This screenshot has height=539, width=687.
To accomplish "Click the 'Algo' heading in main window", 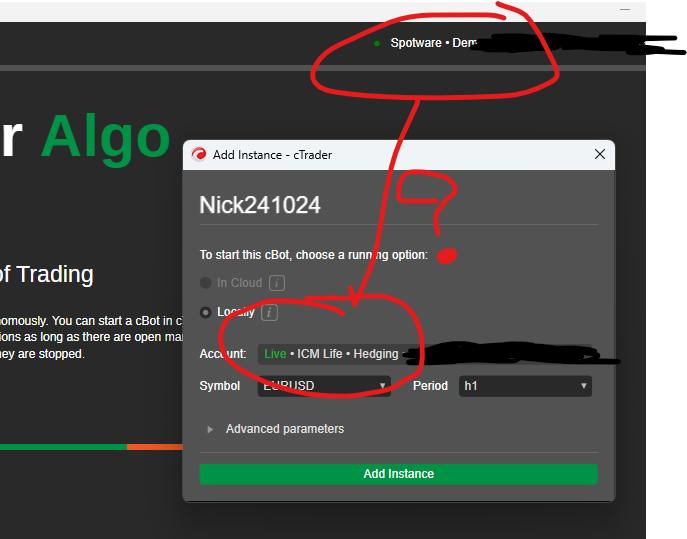I will (106, 138).
